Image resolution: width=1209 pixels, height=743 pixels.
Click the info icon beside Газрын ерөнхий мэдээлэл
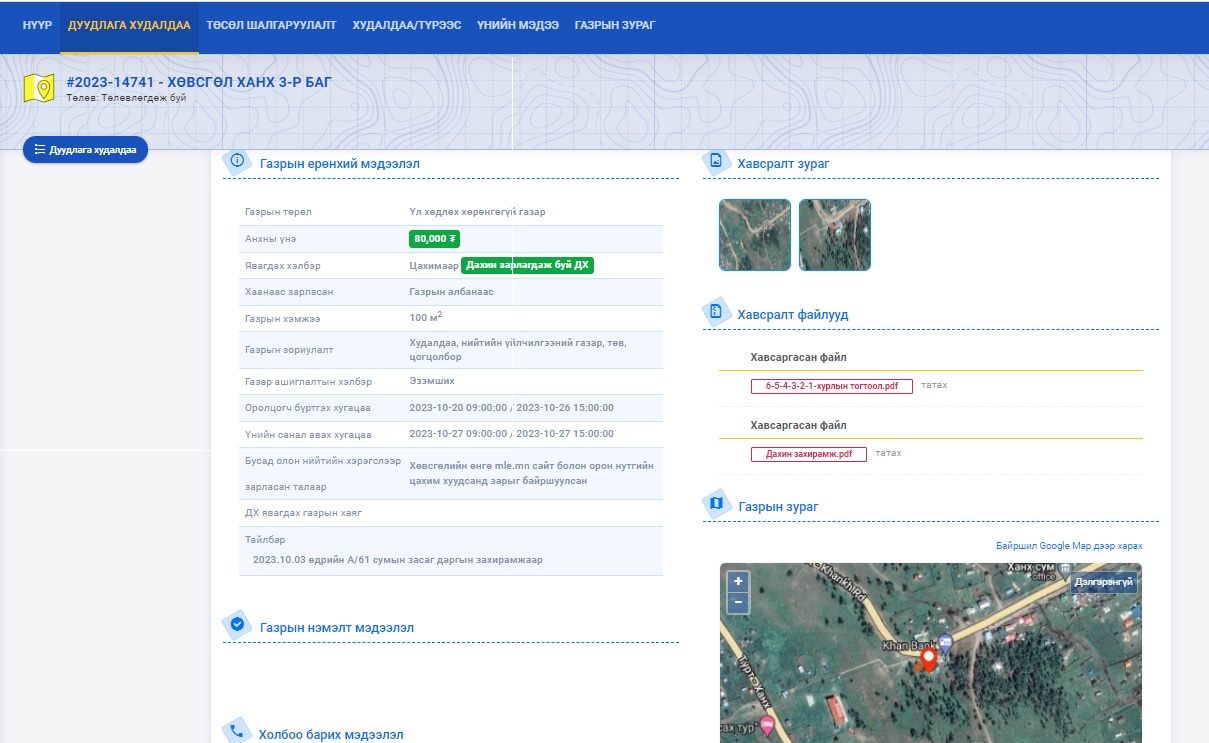point(237,160)
